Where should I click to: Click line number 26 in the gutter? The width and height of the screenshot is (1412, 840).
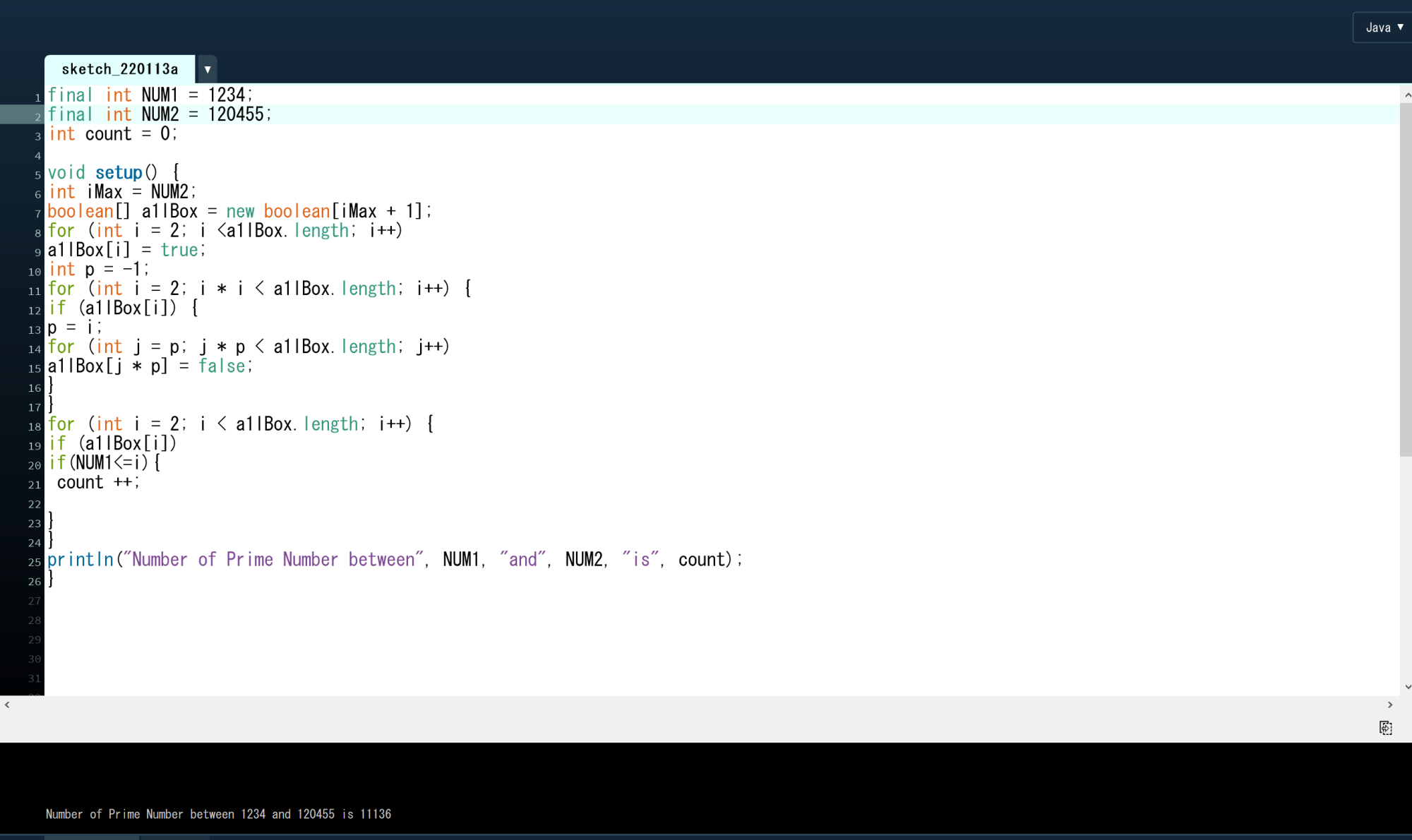[35, 582]
